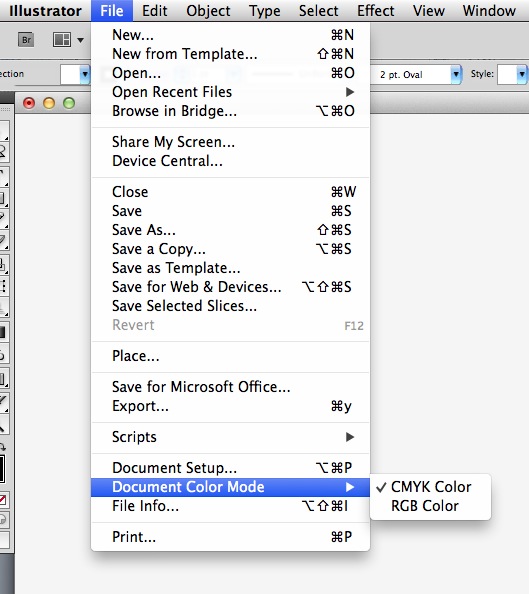
Task: Open the View menu
Action: click(429, 11)
